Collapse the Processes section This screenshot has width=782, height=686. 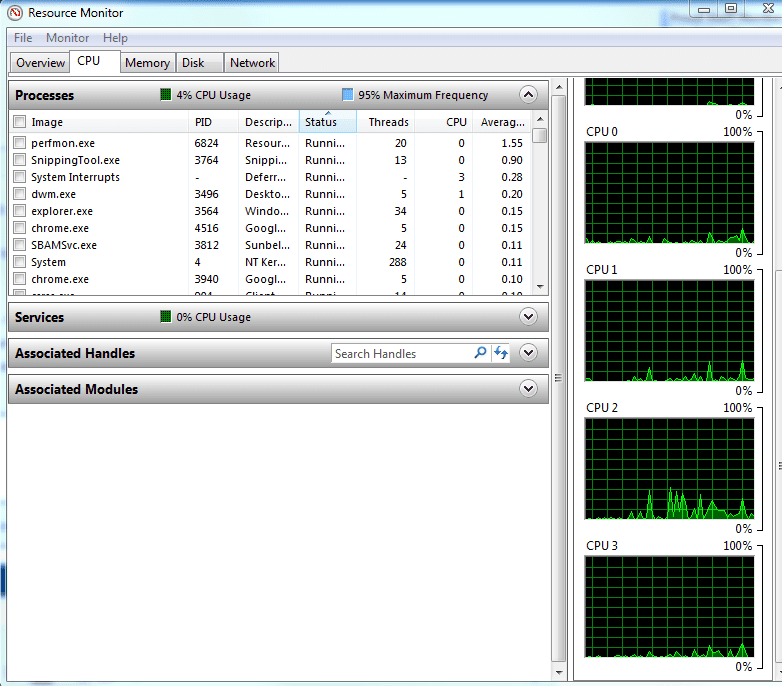coord(528,94)
